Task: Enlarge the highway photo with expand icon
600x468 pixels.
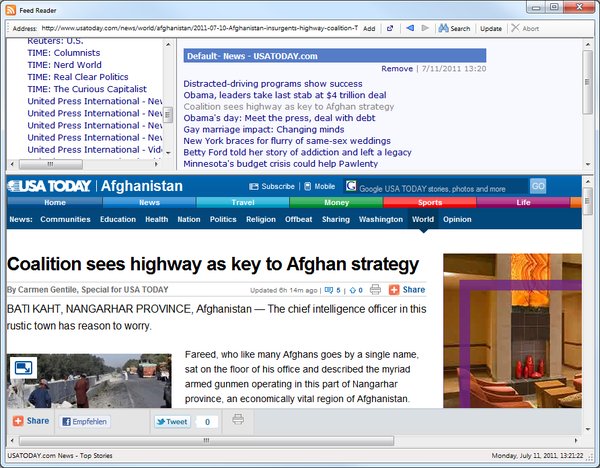Action: point(23,368)
